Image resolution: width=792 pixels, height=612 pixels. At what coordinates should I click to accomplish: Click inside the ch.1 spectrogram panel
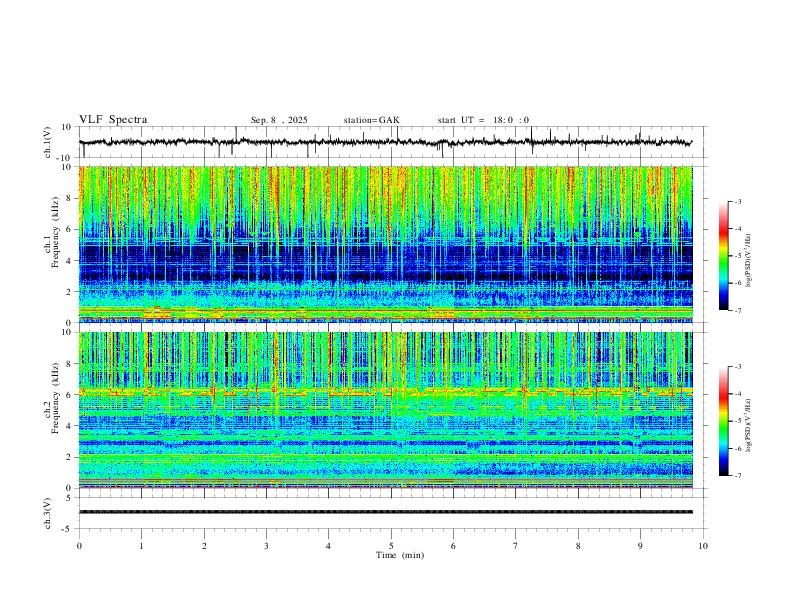[386, 244]
